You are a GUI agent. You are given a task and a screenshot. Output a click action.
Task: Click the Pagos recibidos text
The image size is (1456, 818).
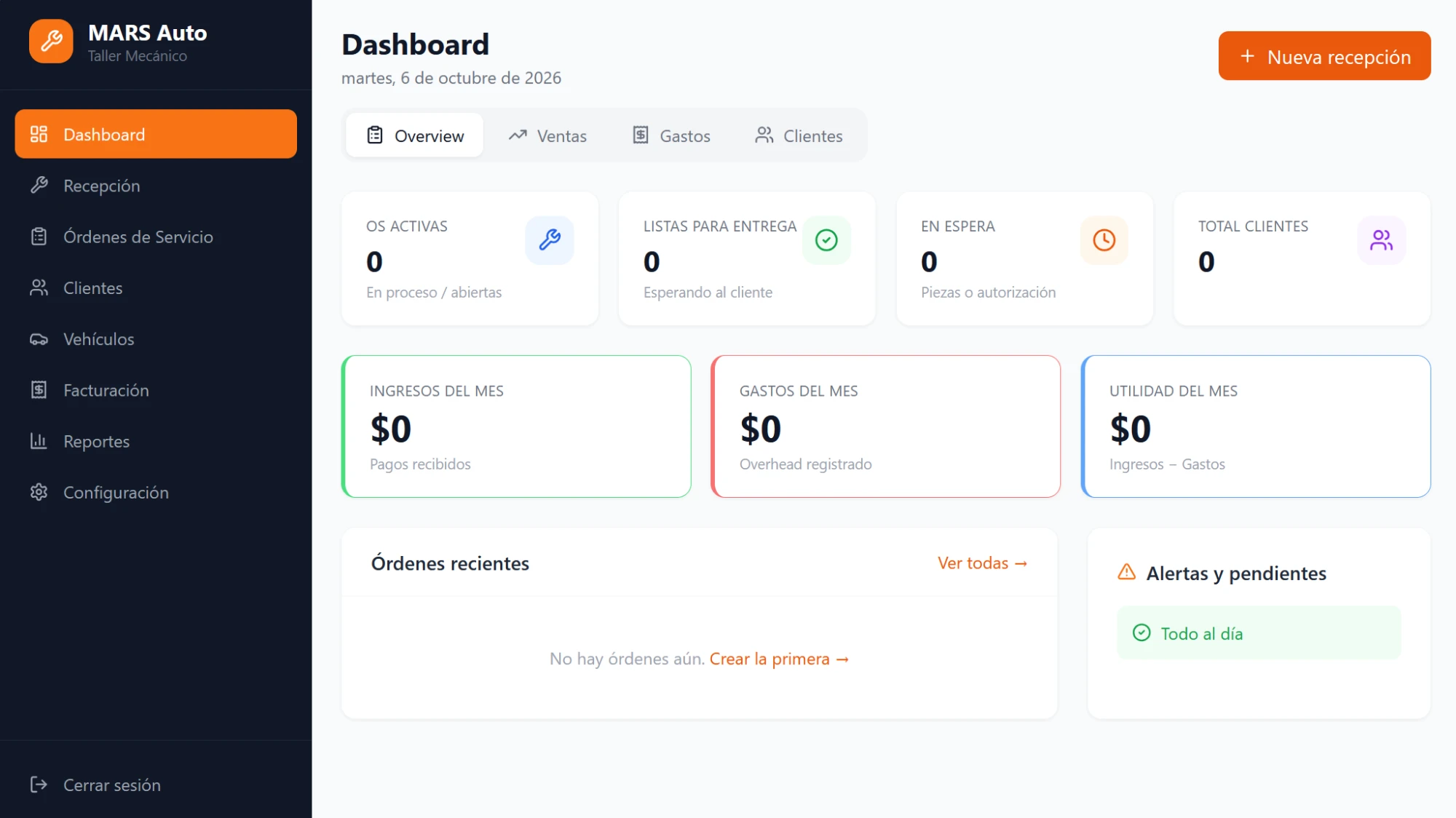(420, 464)
